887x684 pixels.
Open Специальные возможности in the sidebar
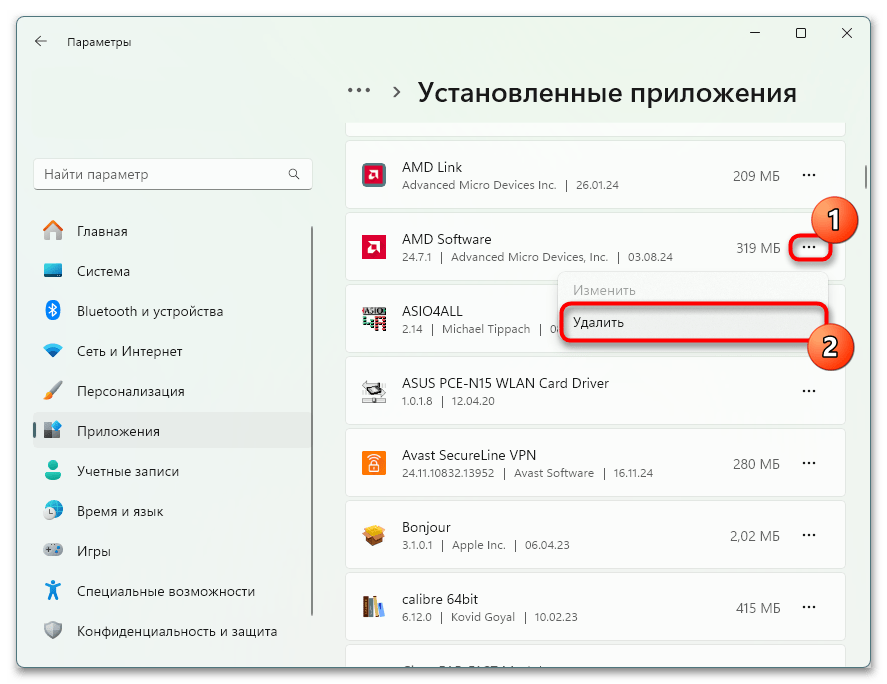[172, 591]
